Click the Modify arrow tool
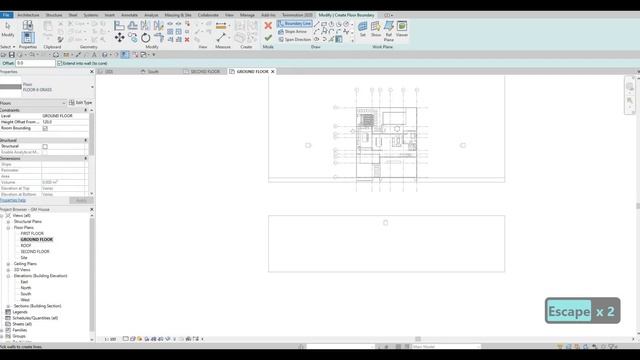 8,29
